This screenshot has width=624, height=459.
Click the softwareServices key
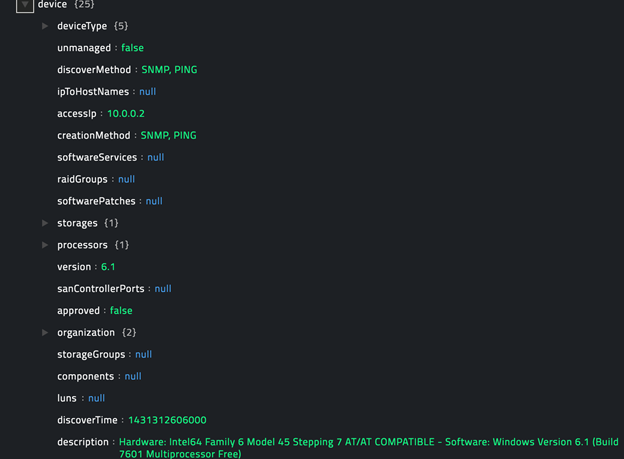click(98, 157)
